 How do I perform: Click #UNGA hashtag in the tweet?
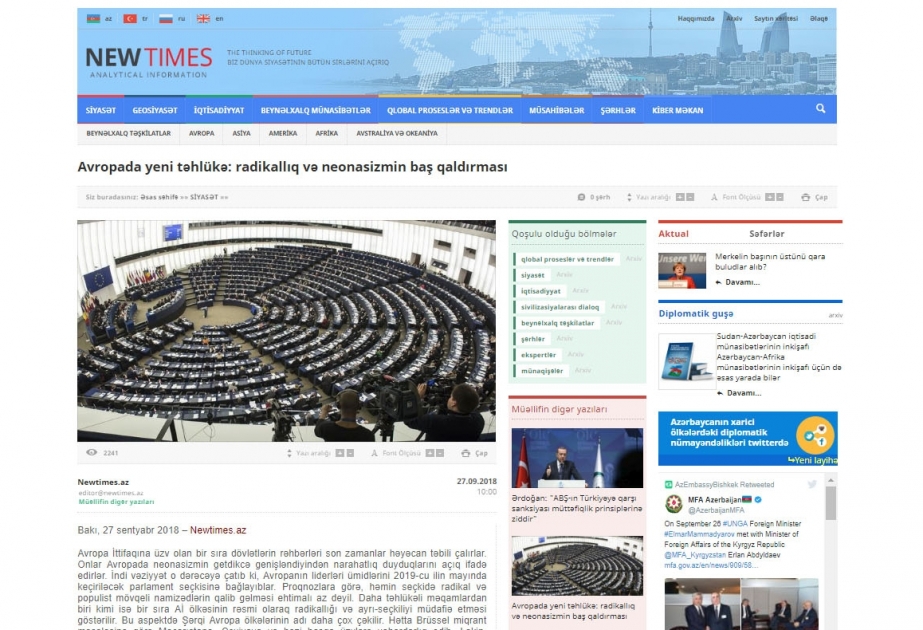click(x=735, y=523)
